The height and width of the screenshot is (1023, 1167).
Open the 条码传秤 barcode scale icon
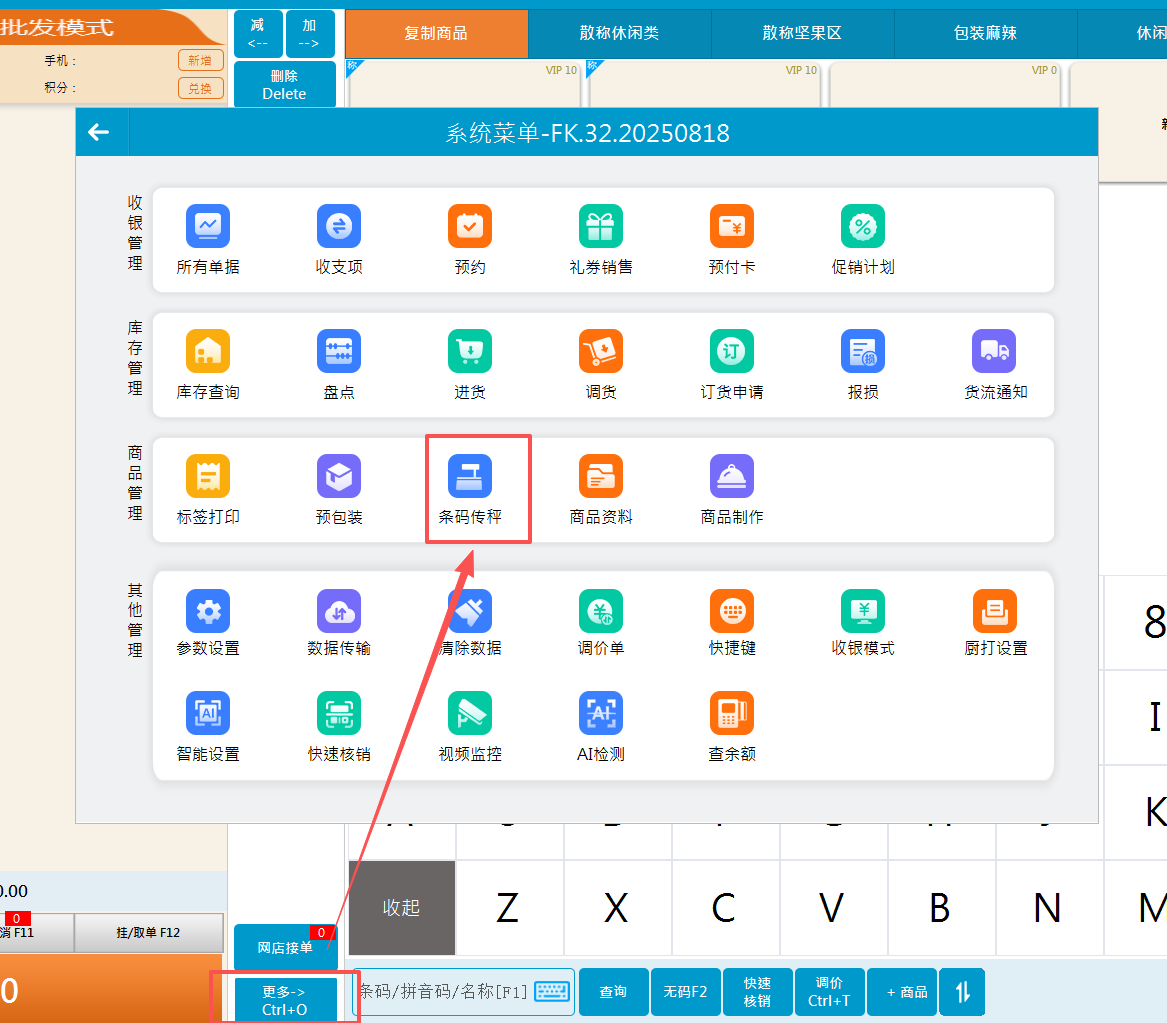click(x=470, y=477)
